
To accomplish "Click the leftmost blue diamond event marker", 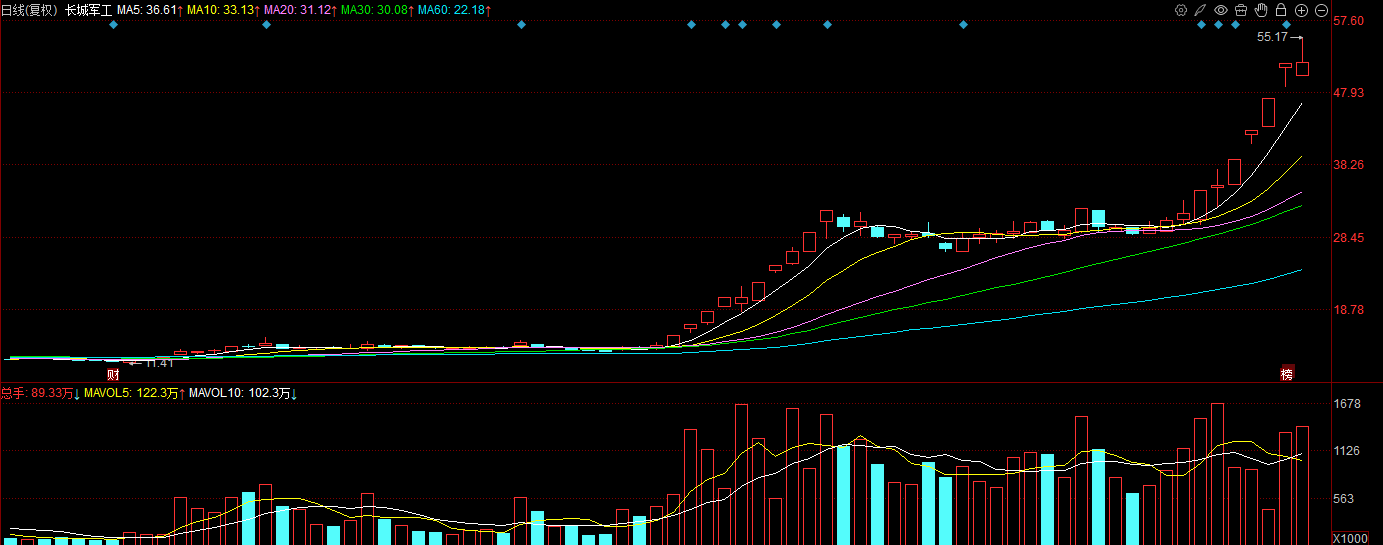I will [x=113, y=25].
